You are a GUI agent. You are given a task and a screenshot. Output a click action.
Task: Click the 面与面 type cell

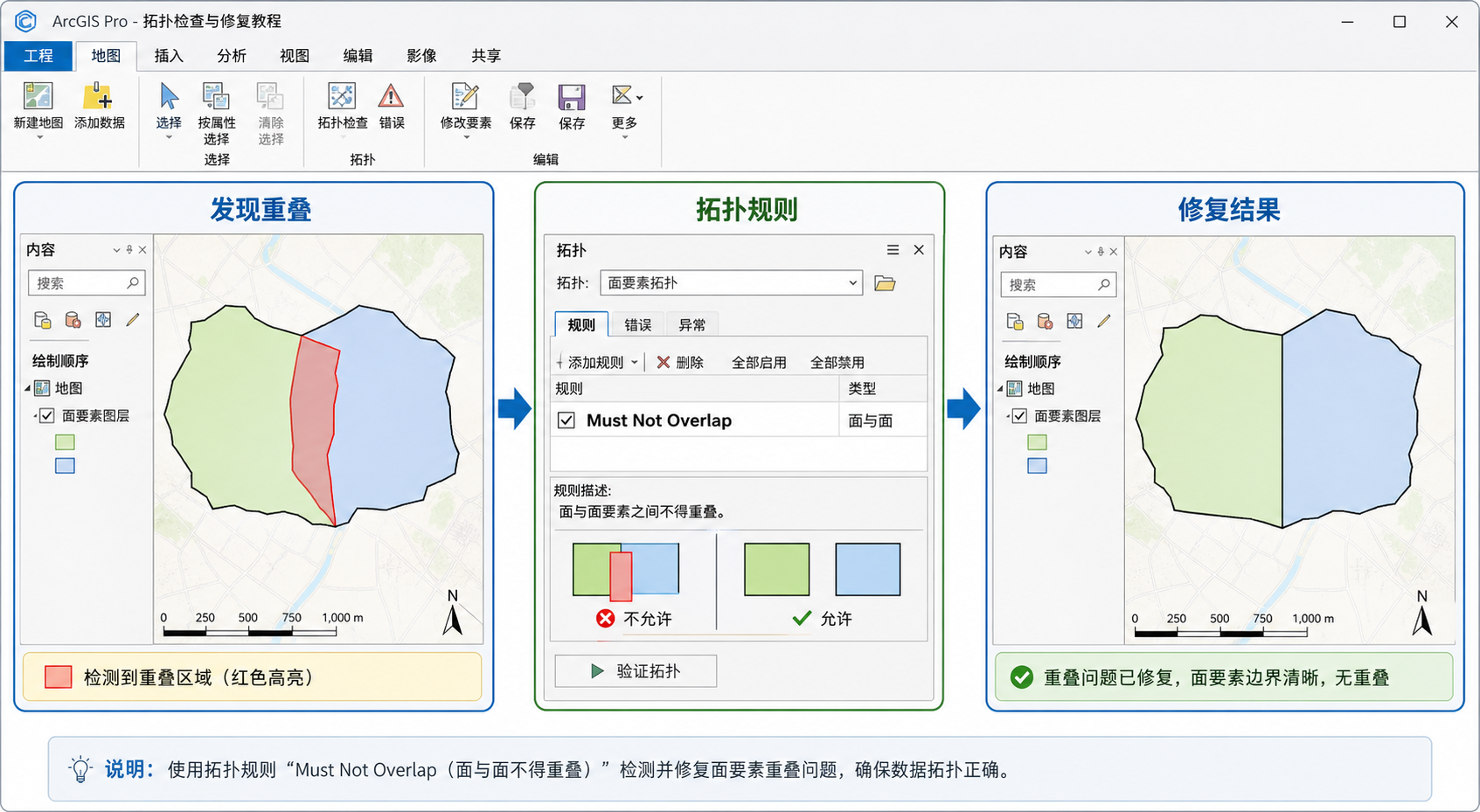pyautogui.click(x=883, y=421)
